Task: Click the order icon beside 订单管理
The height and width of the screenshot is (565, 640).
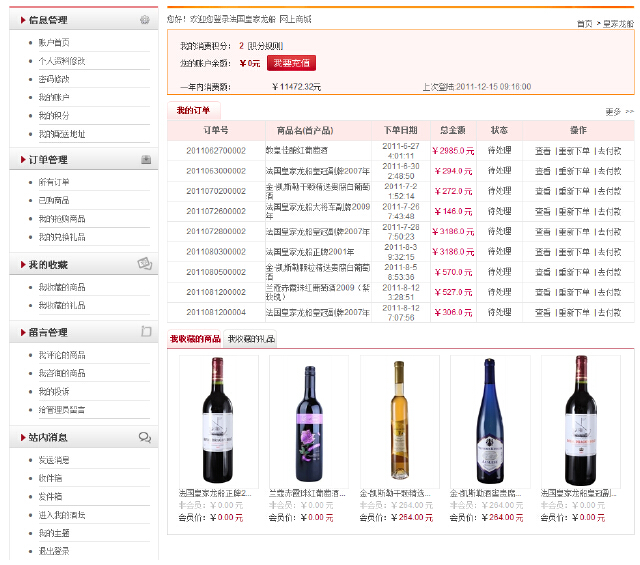Action: pos(145,160)
